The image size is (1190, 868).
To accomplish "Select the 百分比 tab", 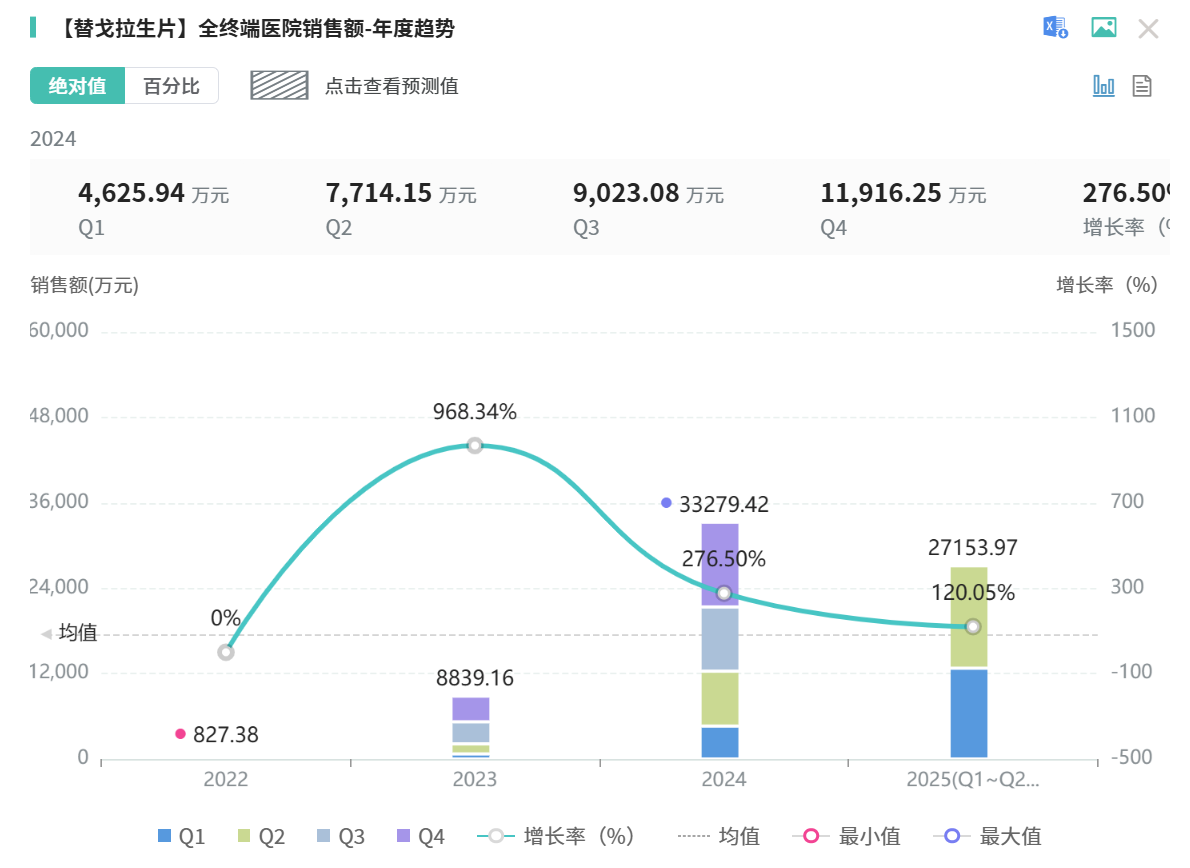I will (171, 86).
